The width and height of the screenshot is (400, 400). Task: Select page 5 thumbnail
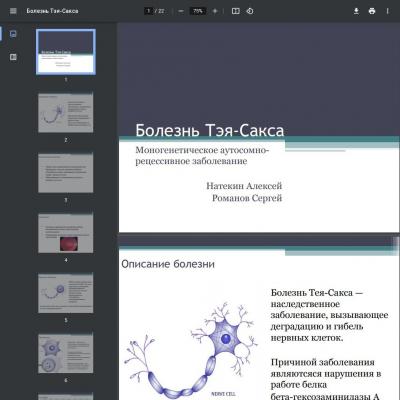66,293
